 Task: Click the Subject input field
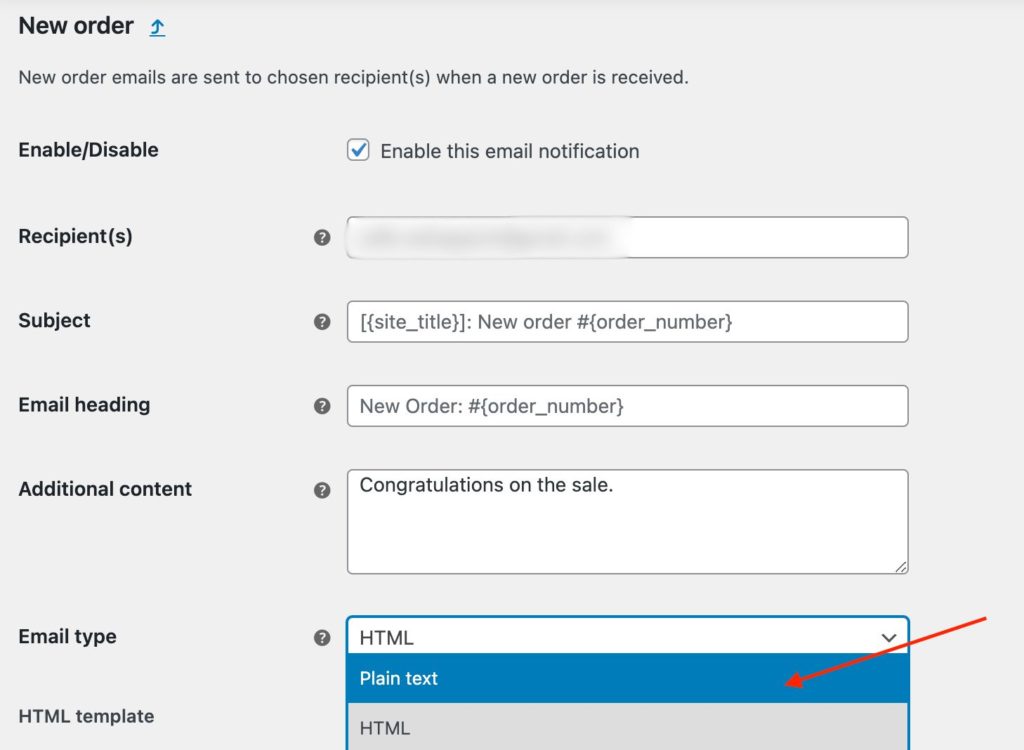(x=627, y=321)
